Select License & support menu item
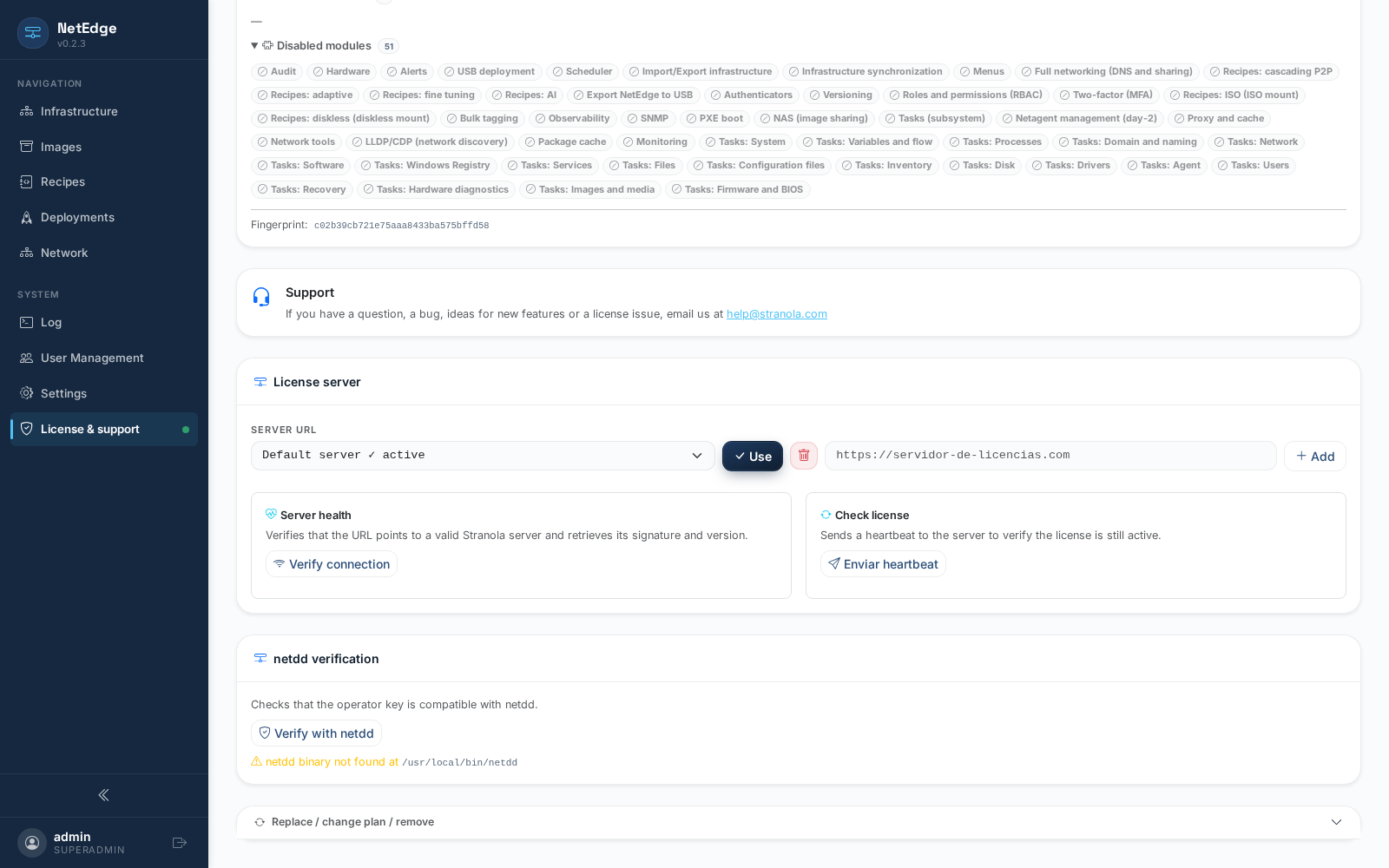The width and height of the screenshot is (1389, 868). coord(104,429)
